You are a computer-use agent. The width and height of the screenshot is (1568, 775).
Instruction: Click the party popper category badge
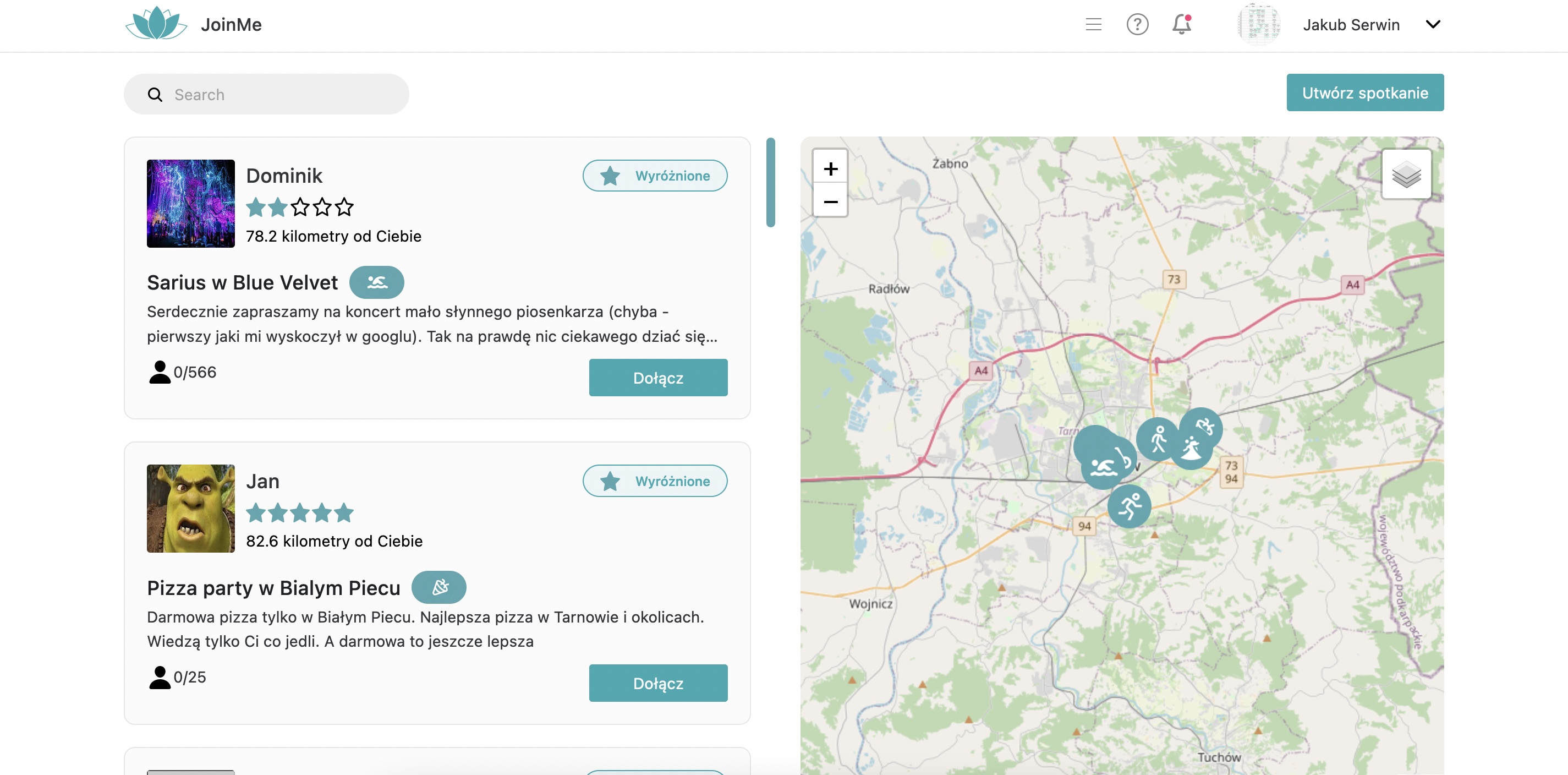click(x=438, y=587)
